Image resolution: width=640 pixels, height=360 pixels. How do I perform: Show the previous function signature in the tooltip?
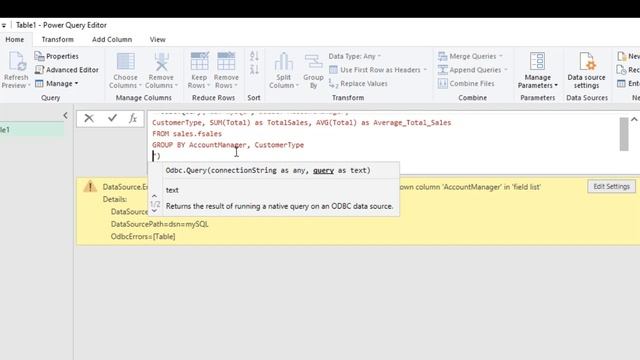[x=154, y=196]
